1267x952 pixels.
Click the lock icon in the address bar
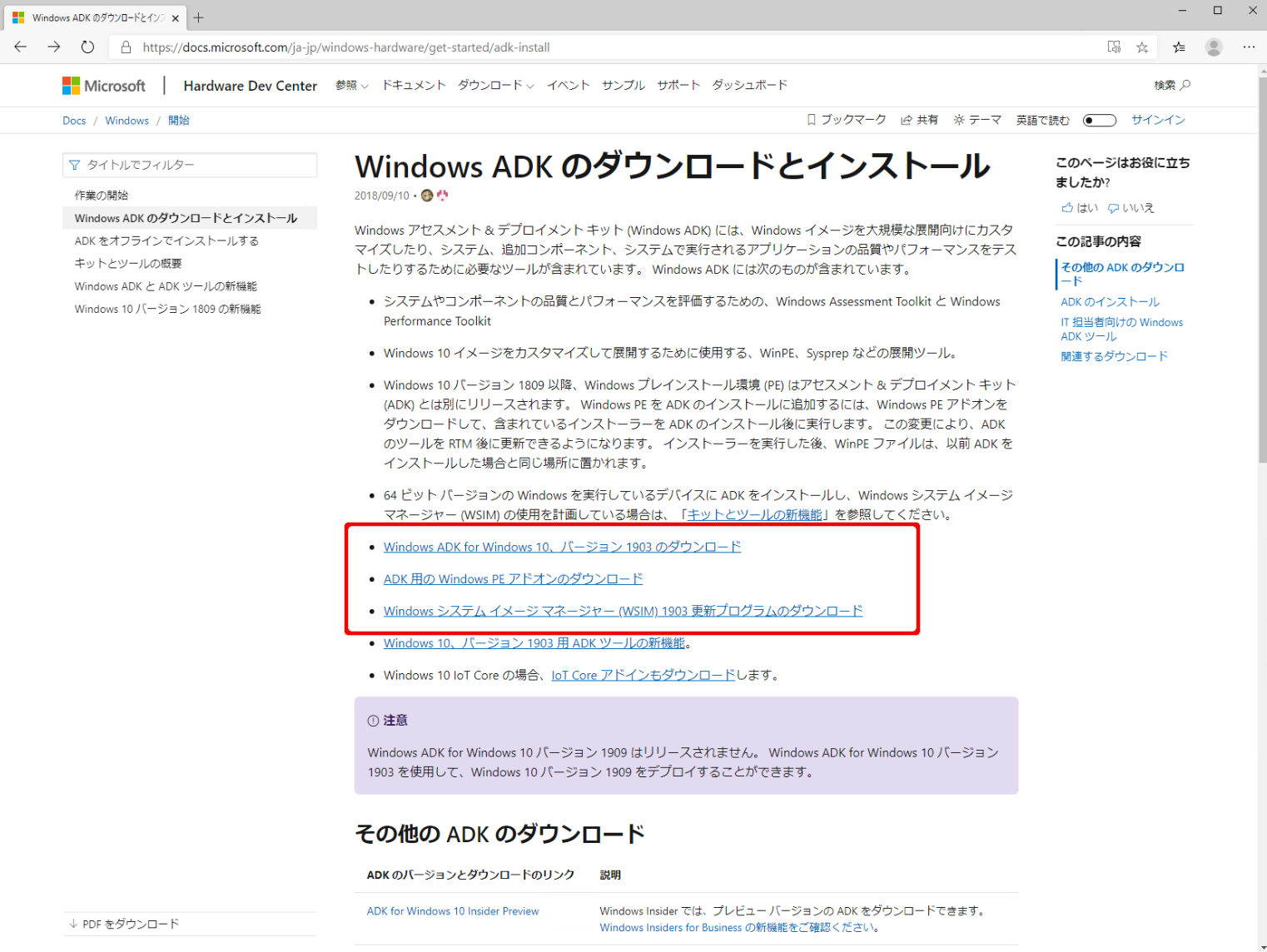126,47
